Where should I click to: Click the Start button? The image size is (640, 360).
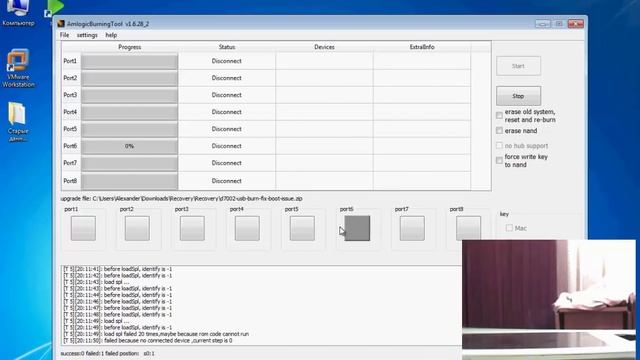click(x=518, y=66)
